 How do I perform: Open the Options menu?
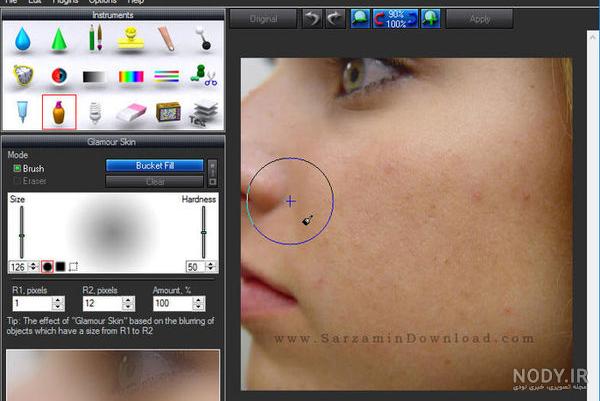[102, 2]
